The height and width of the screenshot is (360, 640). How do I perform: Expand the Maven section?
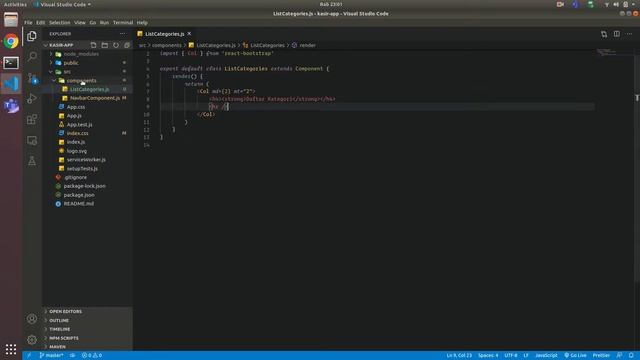(x=87, y=347)
